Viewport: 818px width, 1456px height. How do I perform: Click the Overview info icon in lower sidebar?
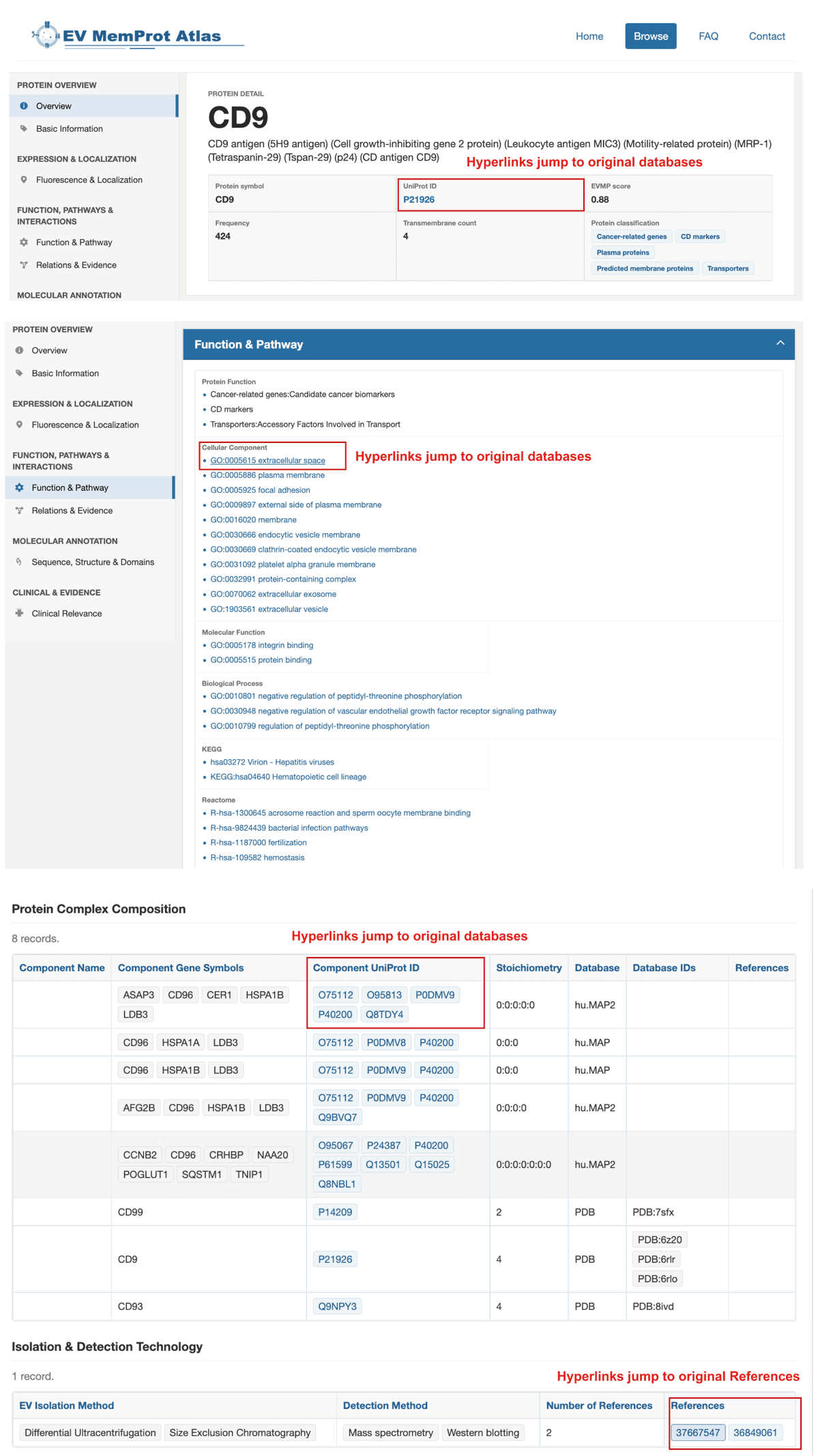[19, 350]
